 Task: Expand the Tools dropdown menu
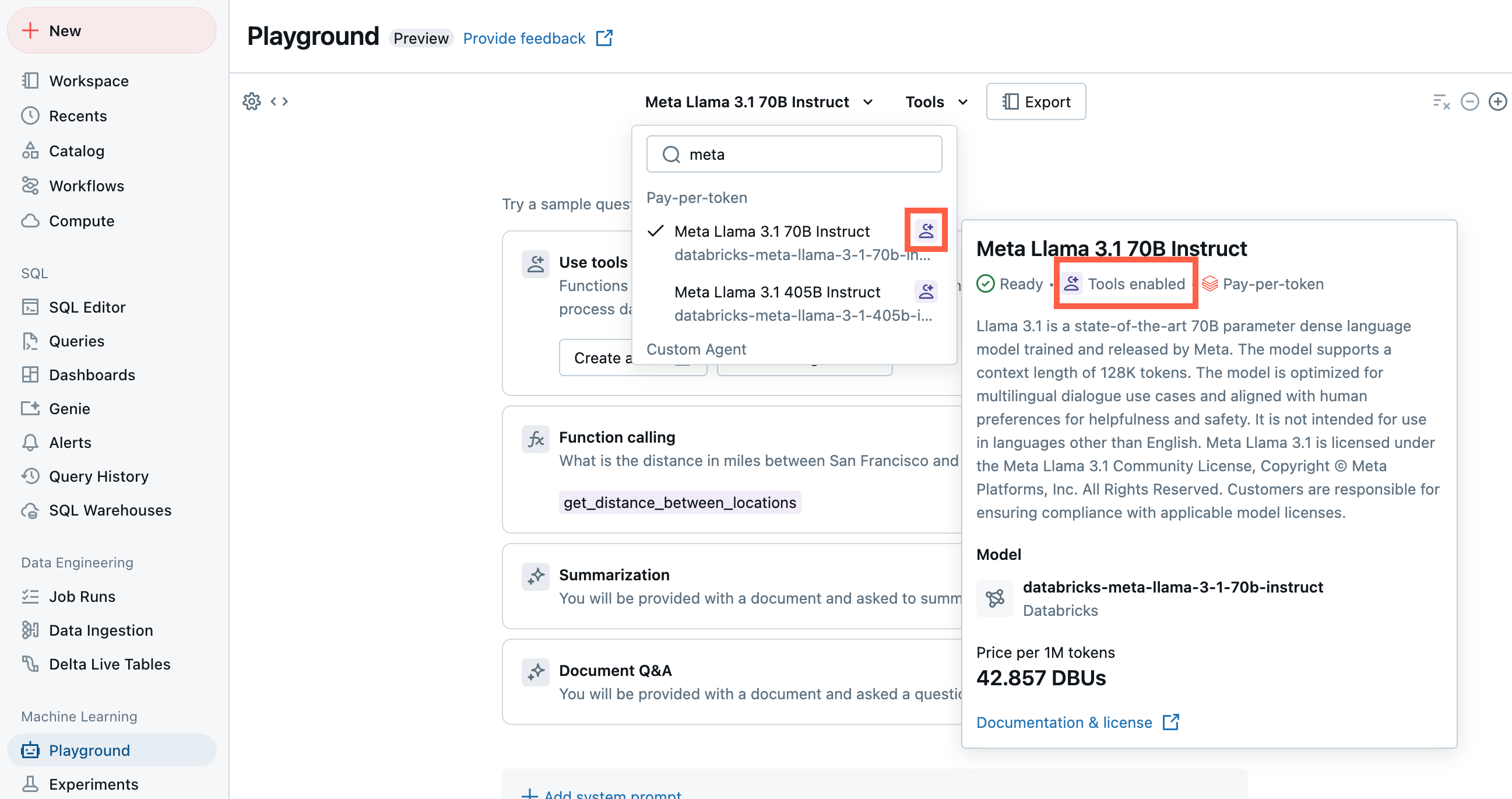click(x=935, y=101)
